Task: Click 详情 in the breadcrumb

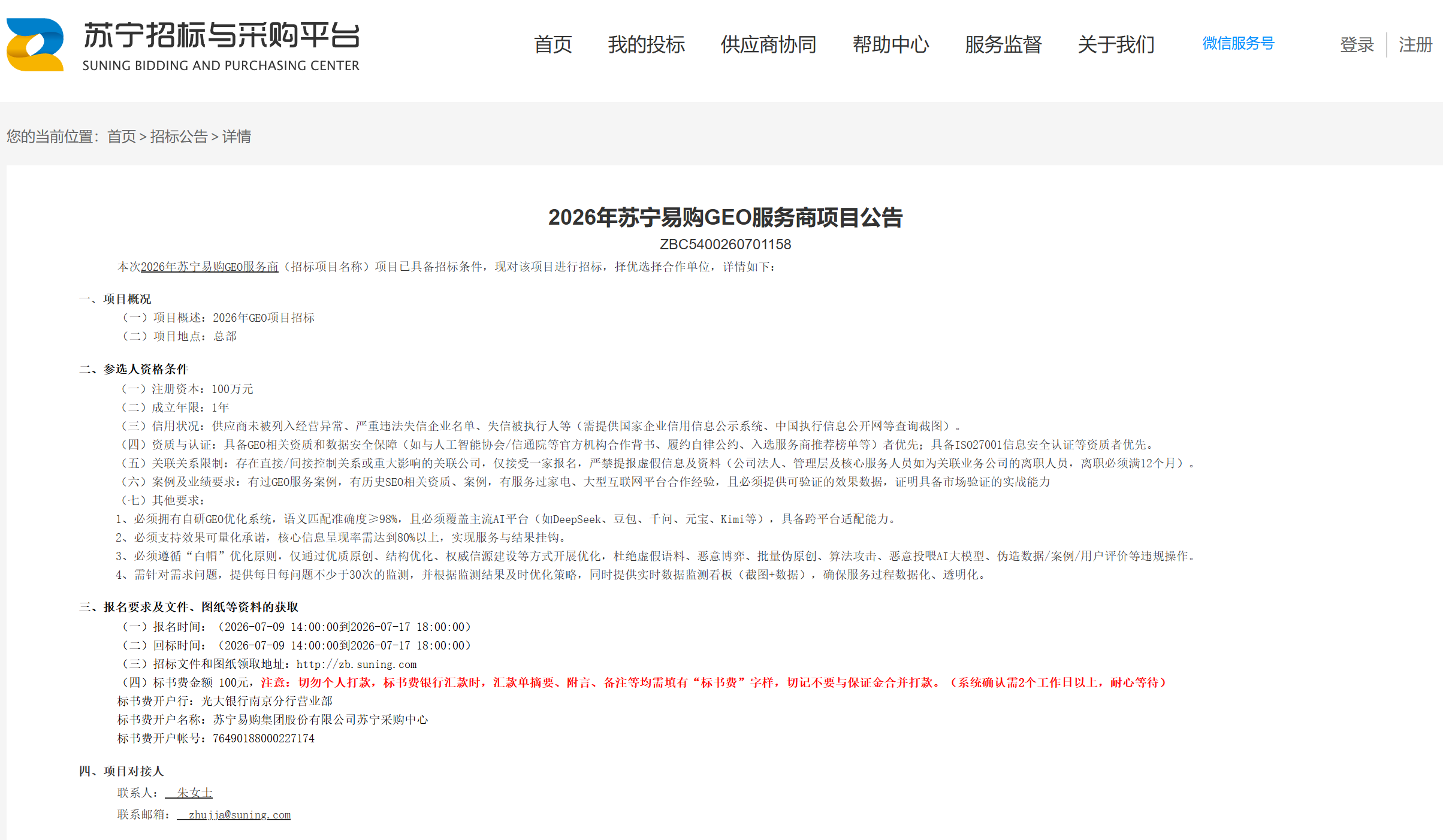Action: coord(237,137)
